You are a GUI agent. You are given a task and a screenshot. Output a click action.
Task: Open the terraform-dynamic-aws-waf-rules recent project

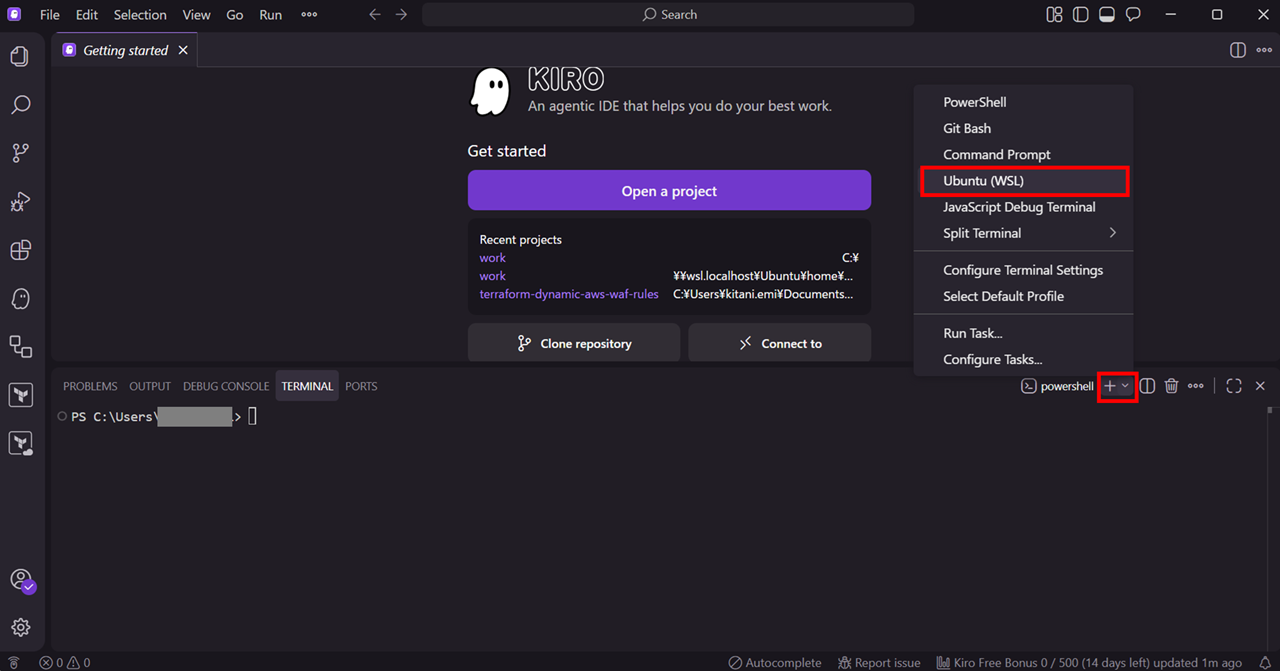point(569,294)
